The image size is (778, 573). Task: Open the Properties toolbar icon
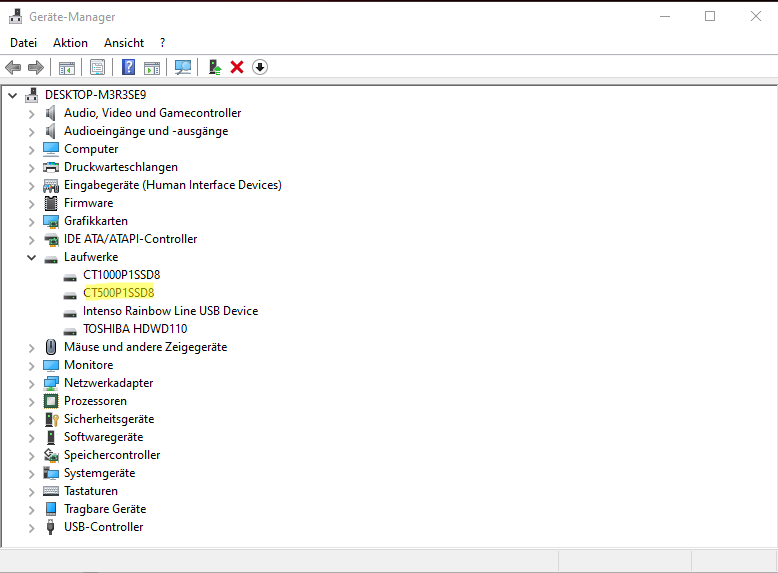click(x=97, y=67)
